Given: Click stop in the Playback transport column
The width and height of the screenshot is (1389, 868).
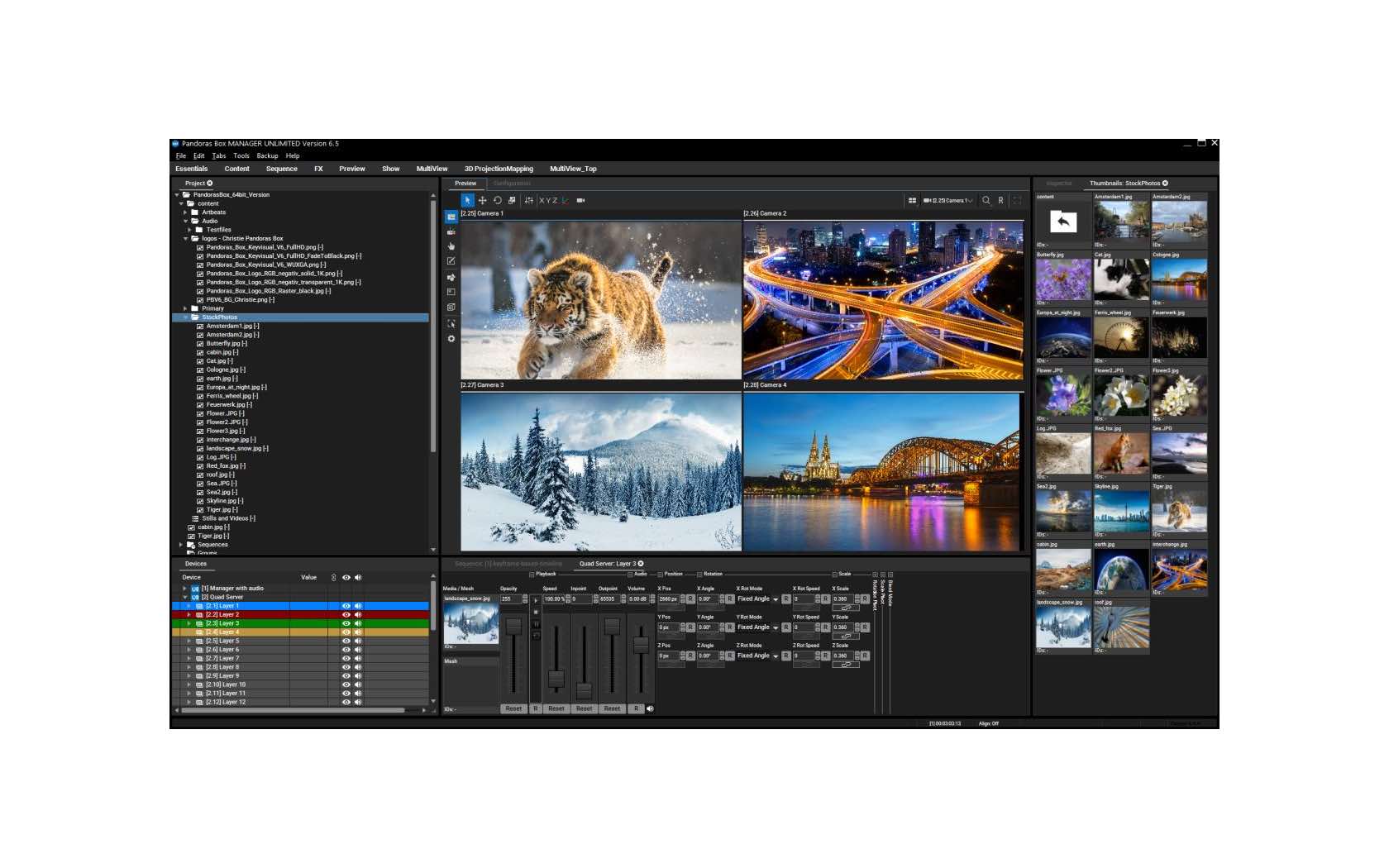Looking at the screenshot, I should click(x=536, y=613).
